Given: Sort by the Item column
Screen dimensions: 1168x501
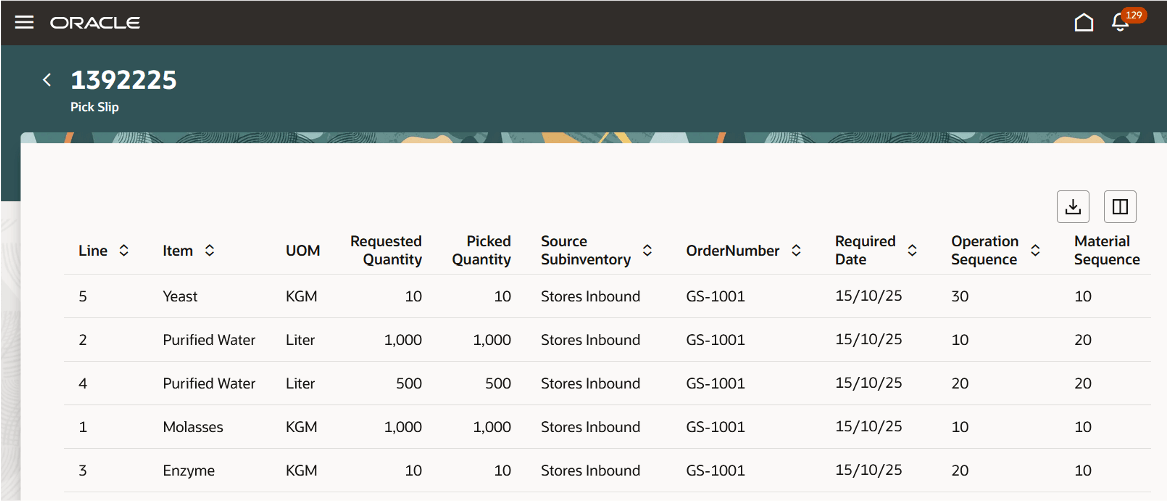Looking at the screenshot, I should pyautogui.click(x=209, y=251).
